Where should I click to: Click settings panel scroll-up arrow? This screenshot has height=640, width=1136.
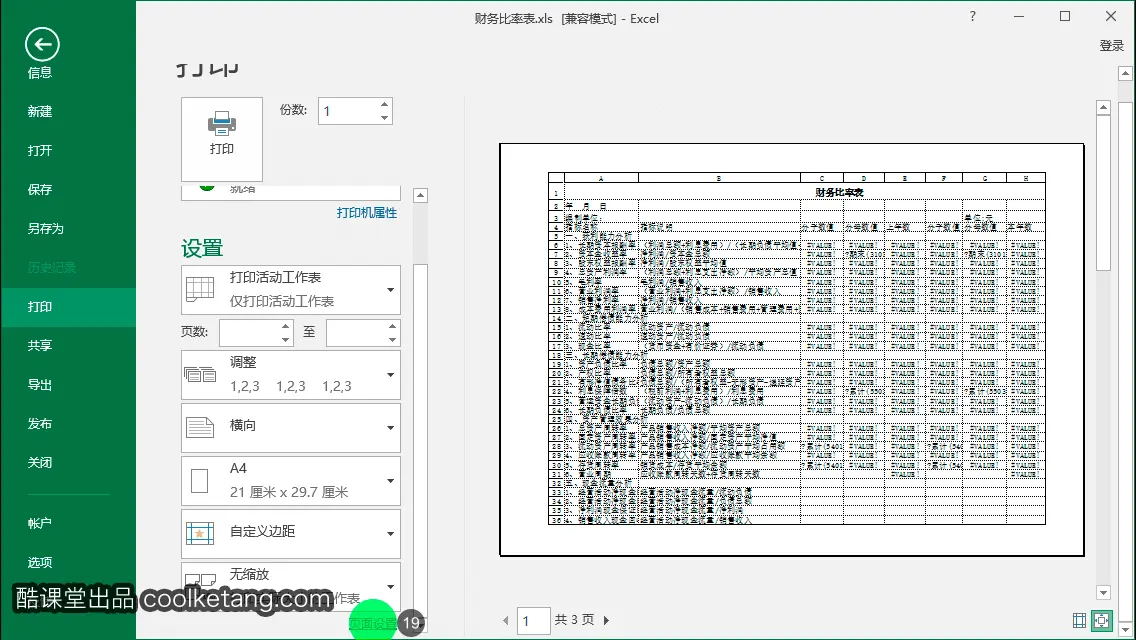tap(420, 196)
